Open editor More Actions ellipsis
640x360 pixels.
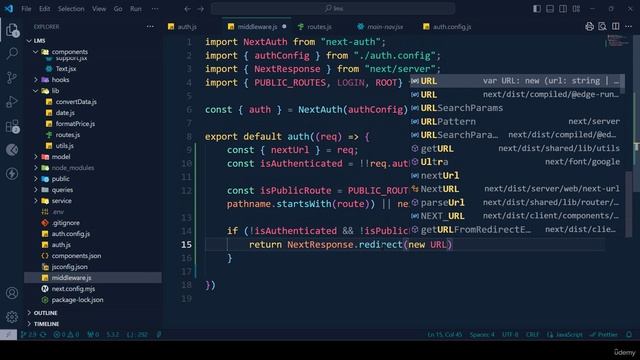point(629,27)
